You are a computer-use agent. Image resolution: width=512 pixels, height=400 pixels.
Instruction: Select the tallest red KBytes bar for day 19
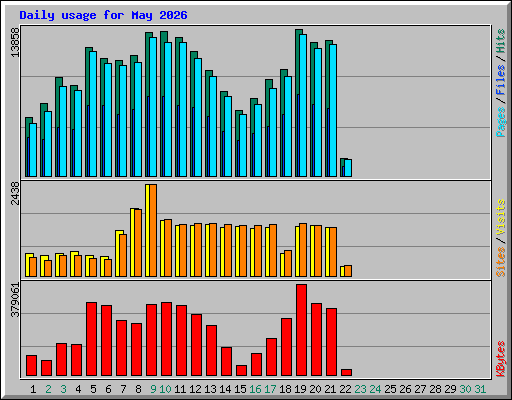coord(301,330)
